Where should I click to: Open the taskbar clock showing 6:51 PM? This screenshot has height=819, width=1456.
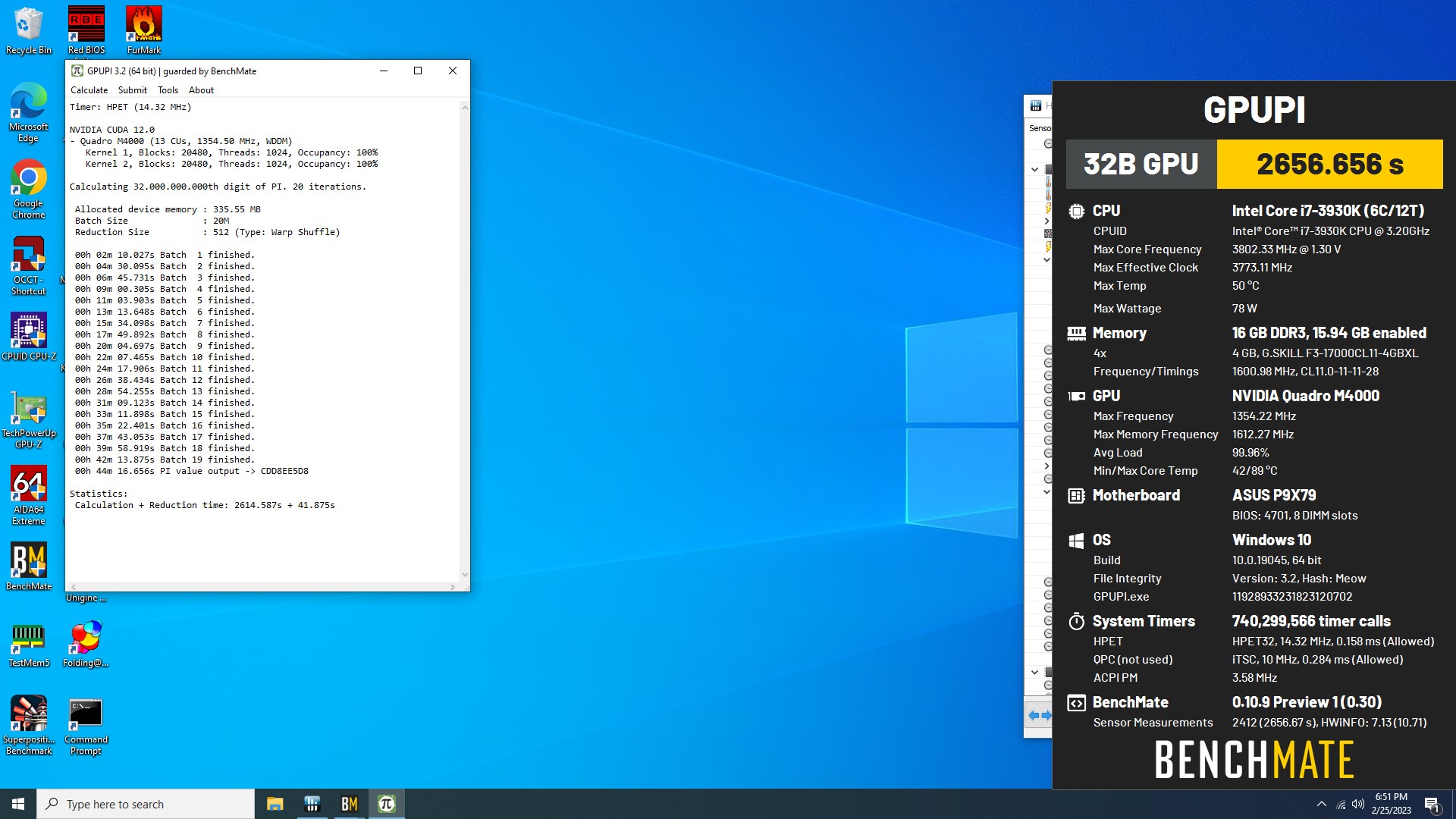(1391, 804)
